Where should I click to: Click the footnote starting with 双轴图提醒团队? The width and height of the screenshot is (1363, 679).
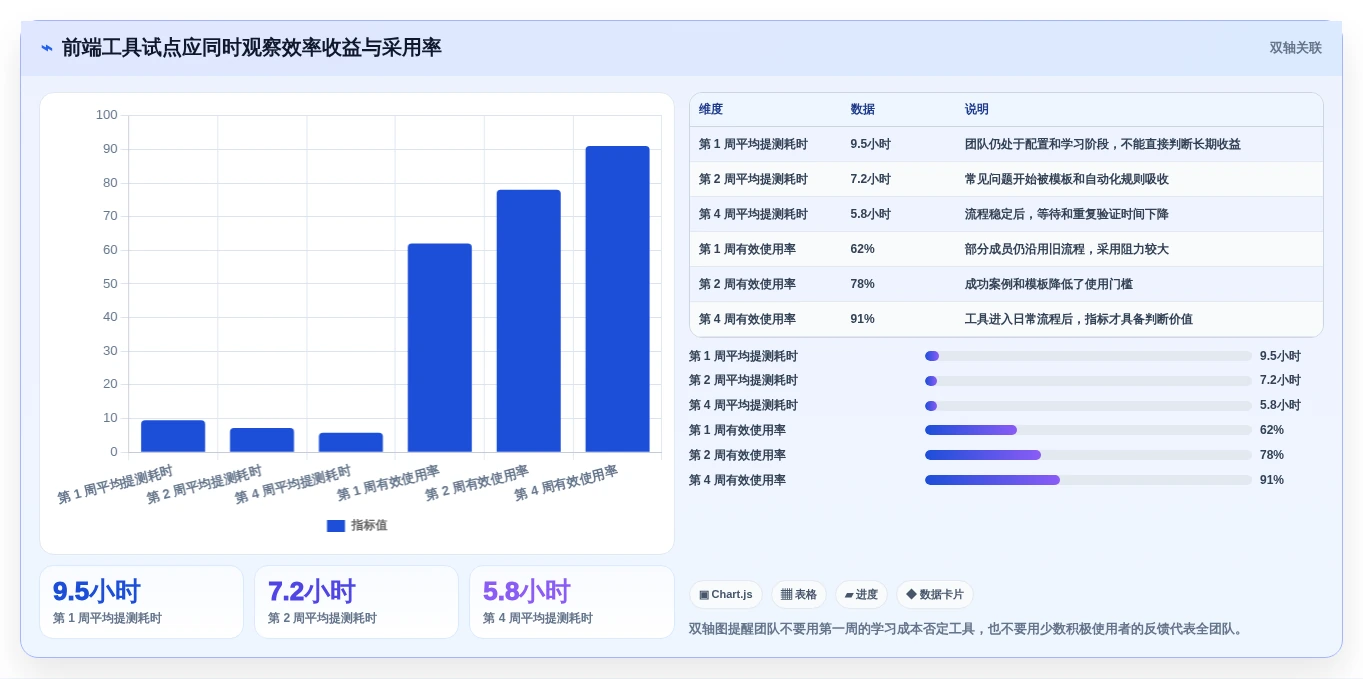(x=968, y=629)
